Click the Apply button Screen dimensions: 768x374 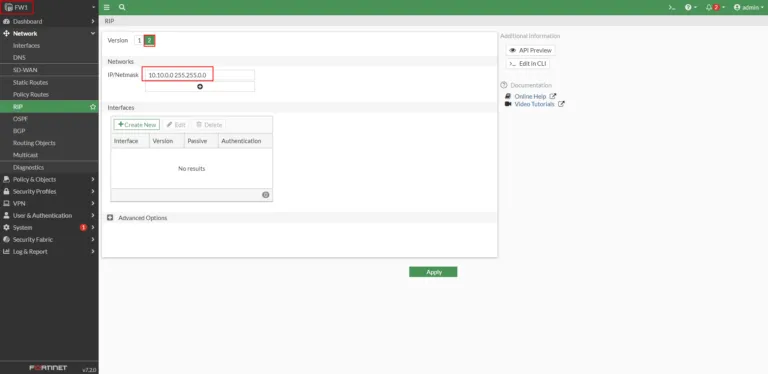pyautogui.click(x=433, y=272)
